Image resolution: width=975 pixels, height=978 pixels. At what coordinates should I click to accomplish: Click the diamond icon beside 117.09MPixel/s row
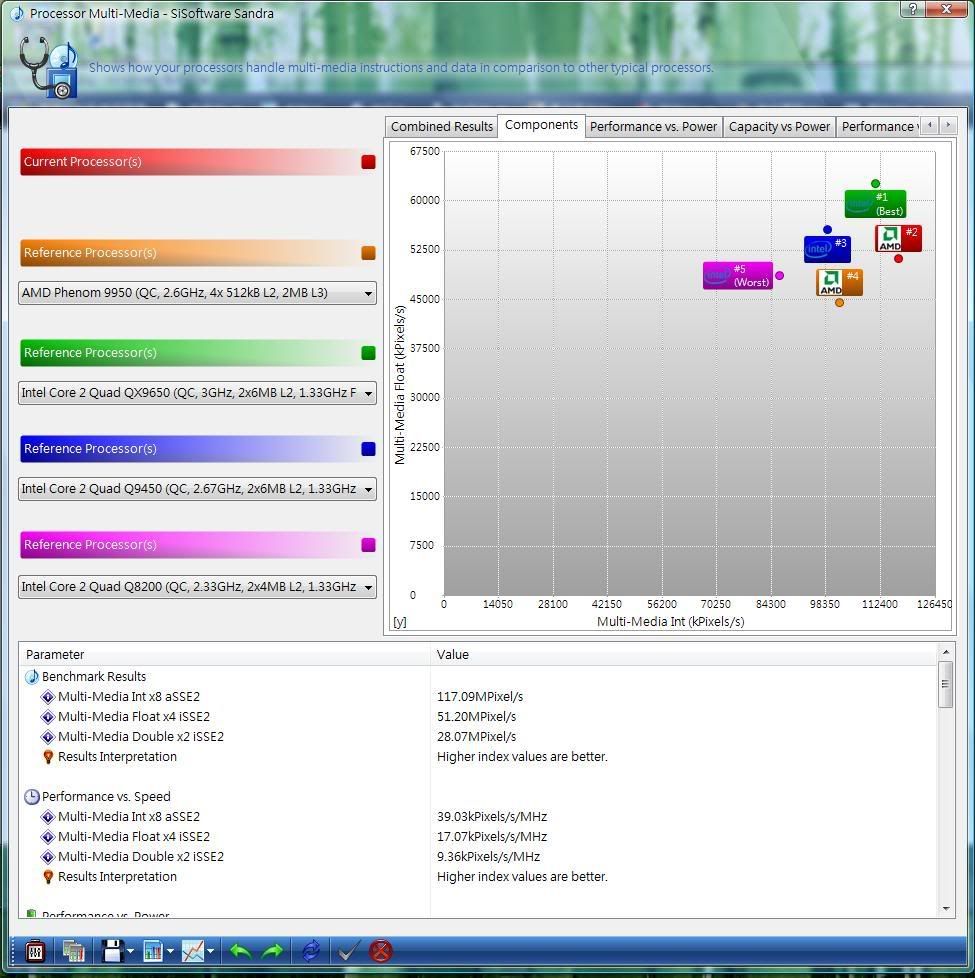tap(48, 697)
